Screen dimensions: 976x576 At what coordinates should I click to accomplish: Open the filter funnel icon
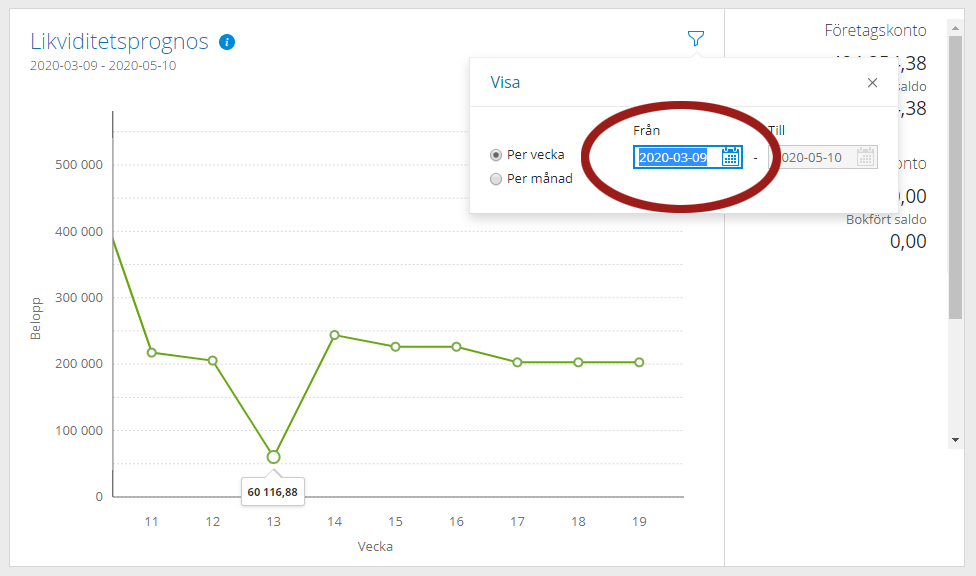point(695,39)
